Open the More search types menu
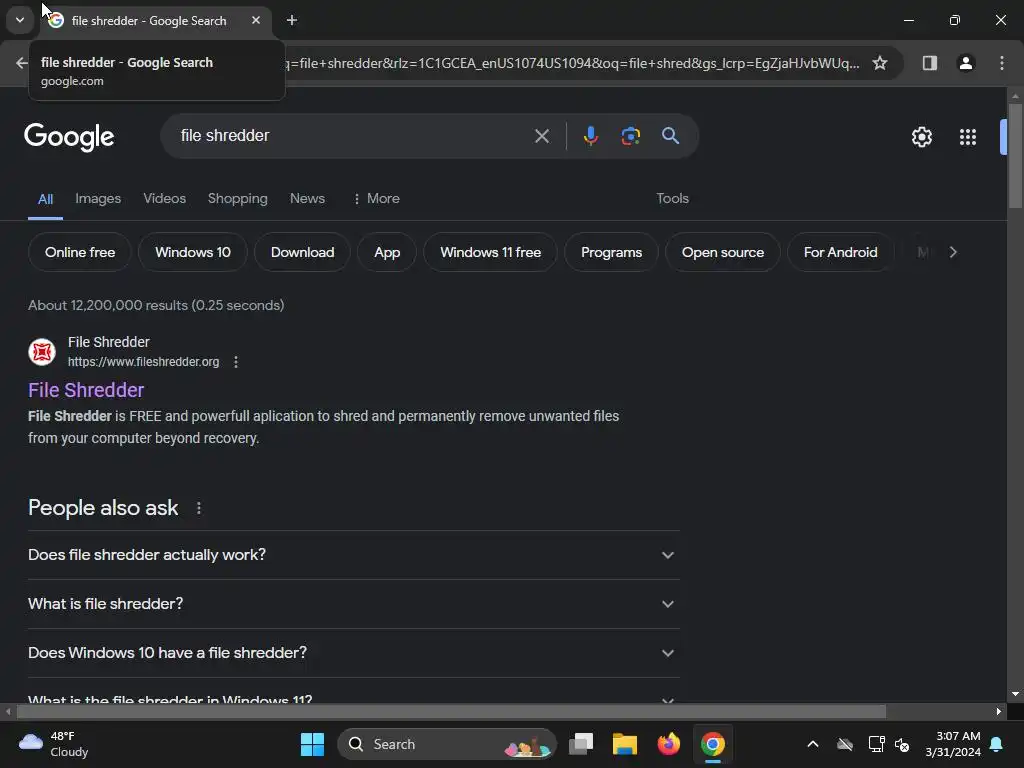1024x768 pixels. (376, 199)
